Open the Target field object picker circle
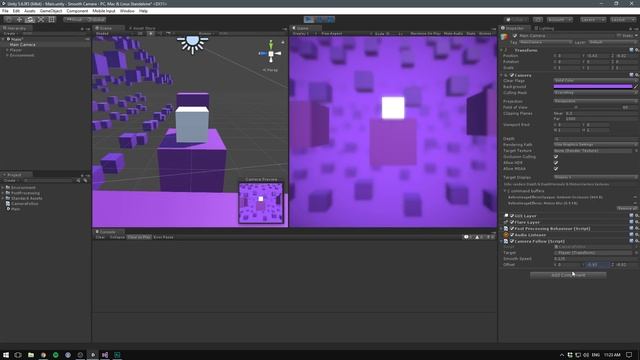640x360 pixels. pyautogui.click(x=636, y=253)
